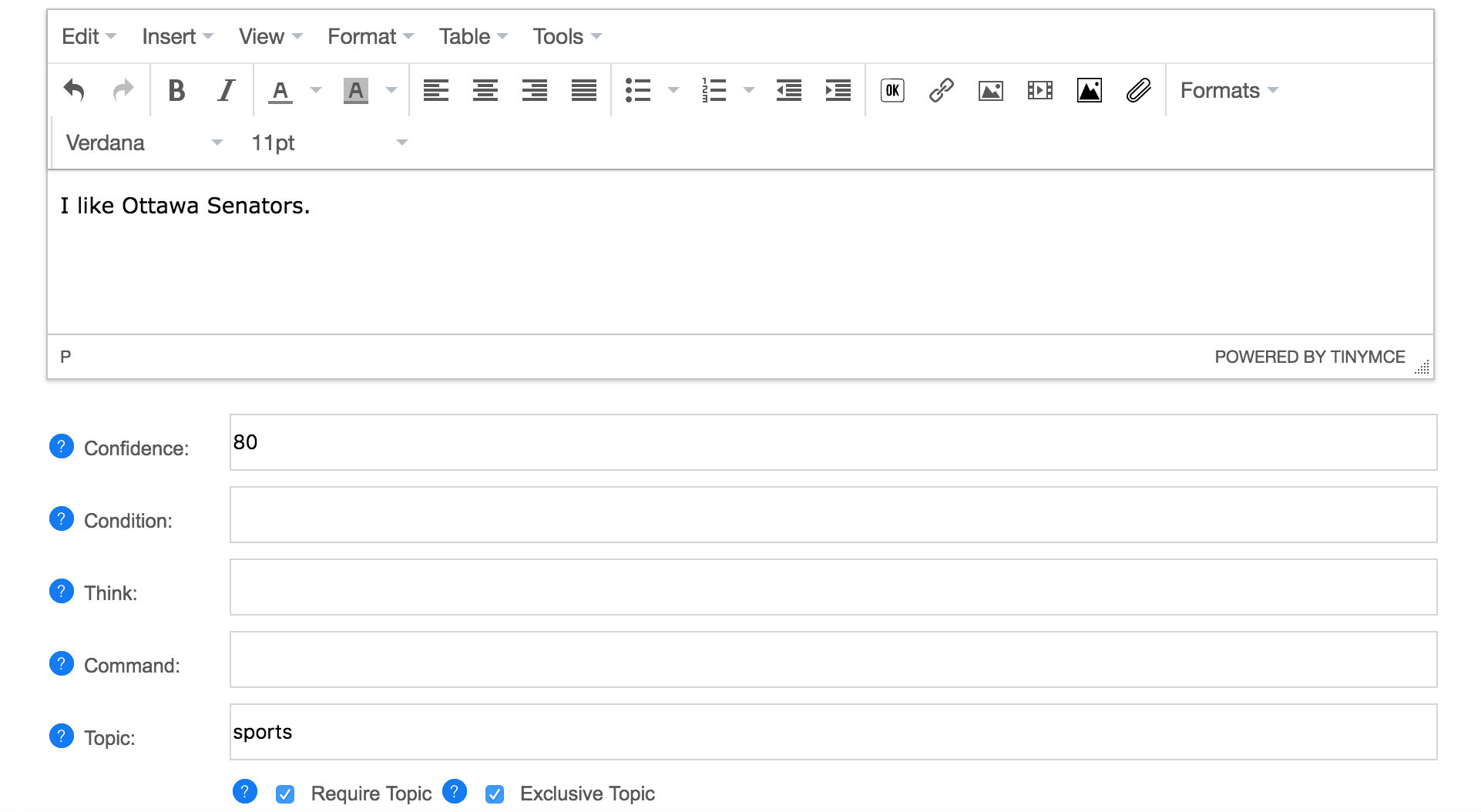Click the paperclip attach file icon
The image size is (1481, 812).
coord(1138,90)
